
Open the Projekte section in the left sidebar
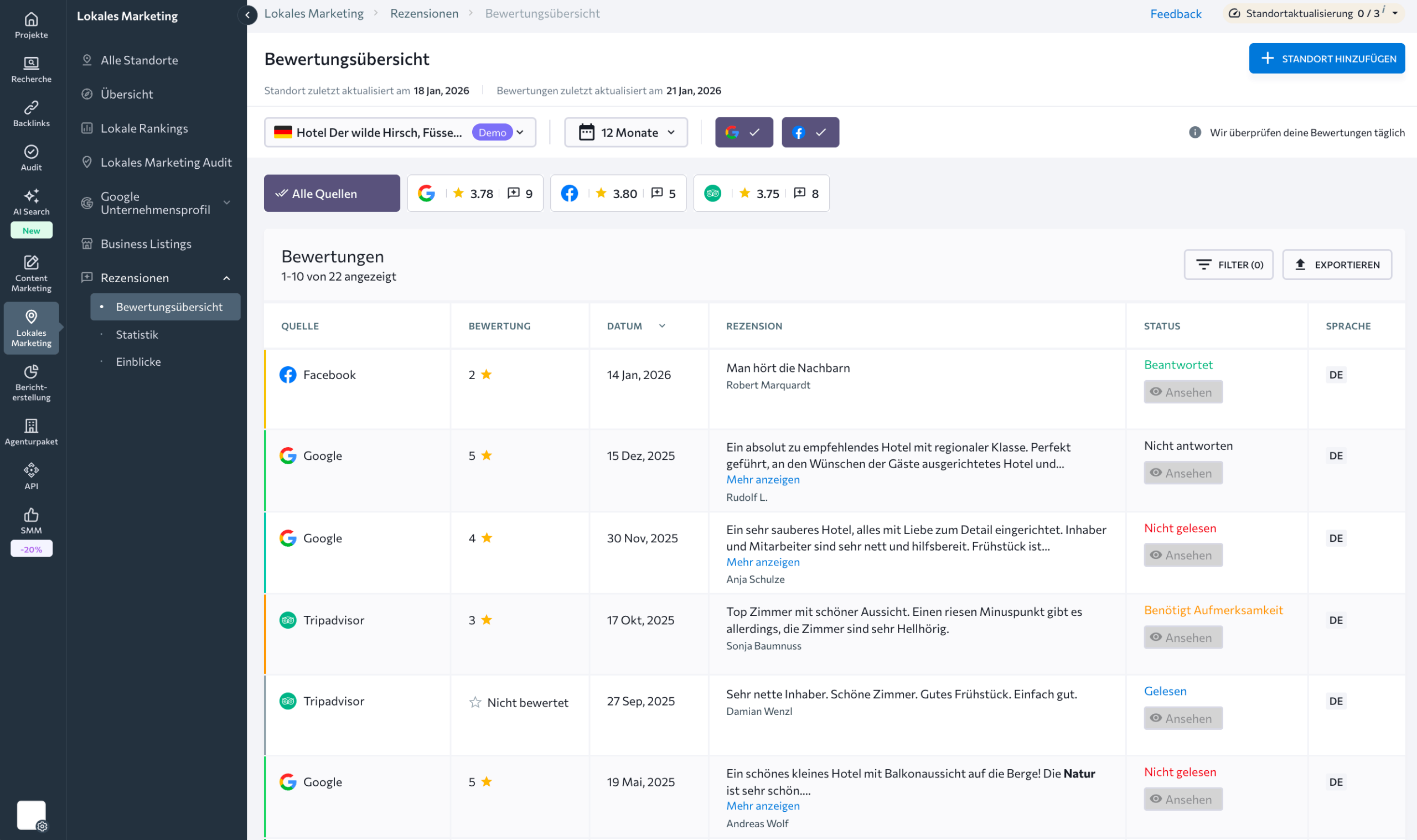31,24
